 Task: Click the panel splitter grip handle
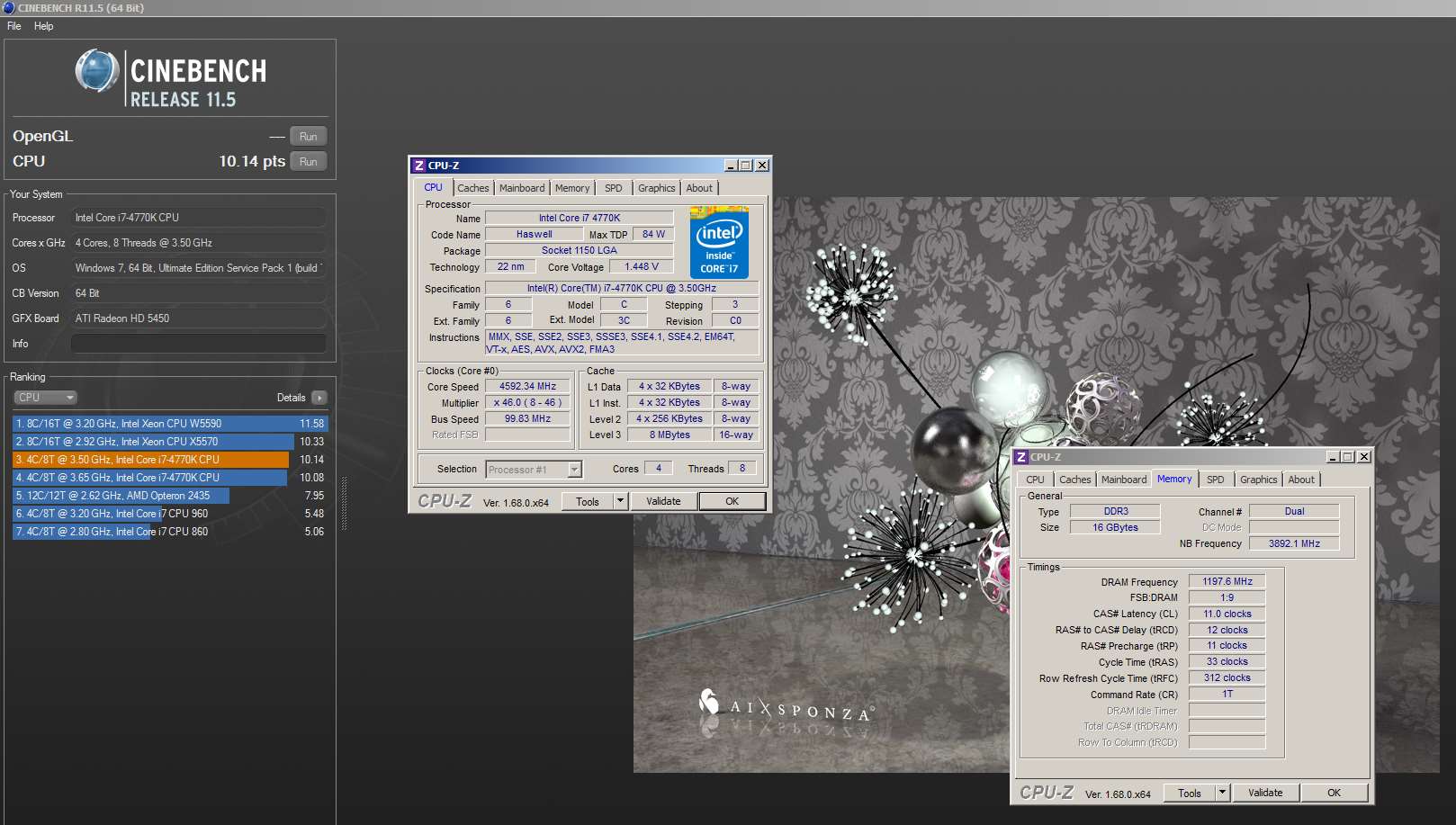coord(343,504)
